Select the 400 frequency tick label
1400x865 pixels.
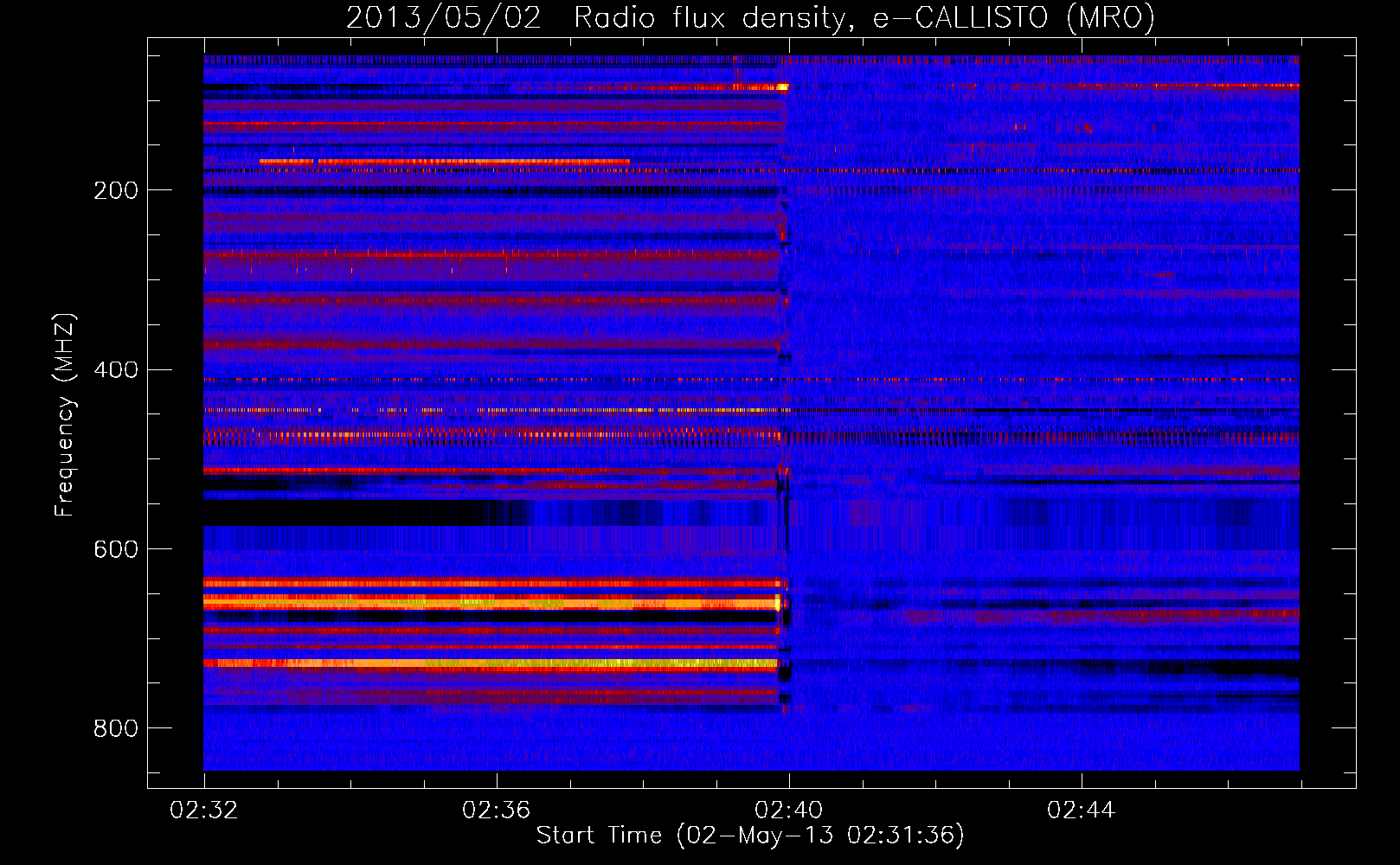(x=116, y=369)
